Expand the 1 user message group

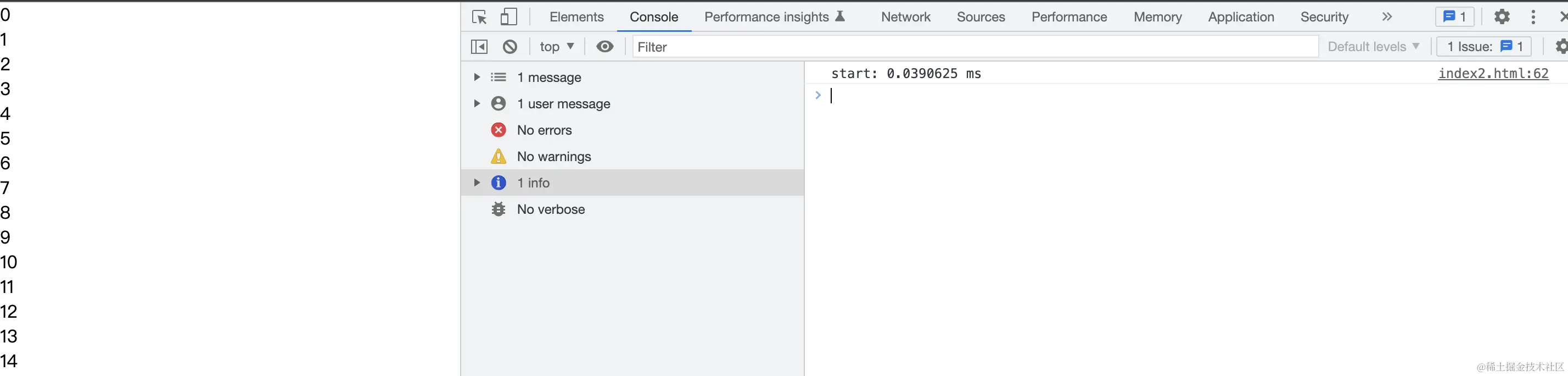point(477,103)
